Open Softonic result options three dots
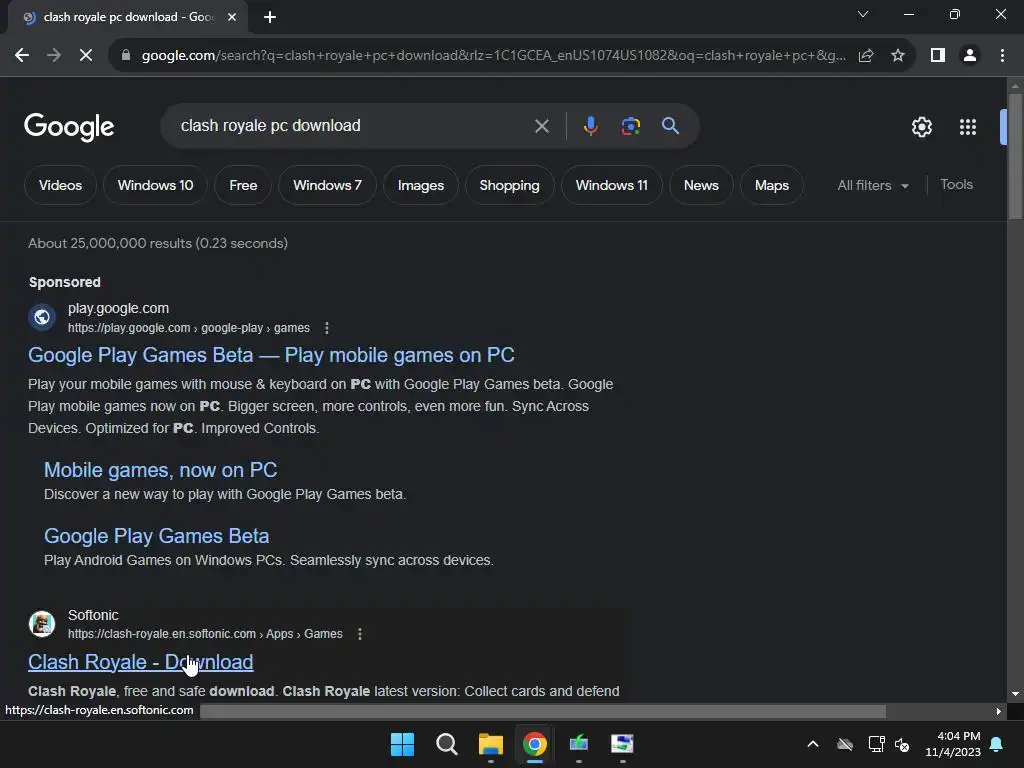This screenshot has width=1024, height=768. (x=360, y=634)
